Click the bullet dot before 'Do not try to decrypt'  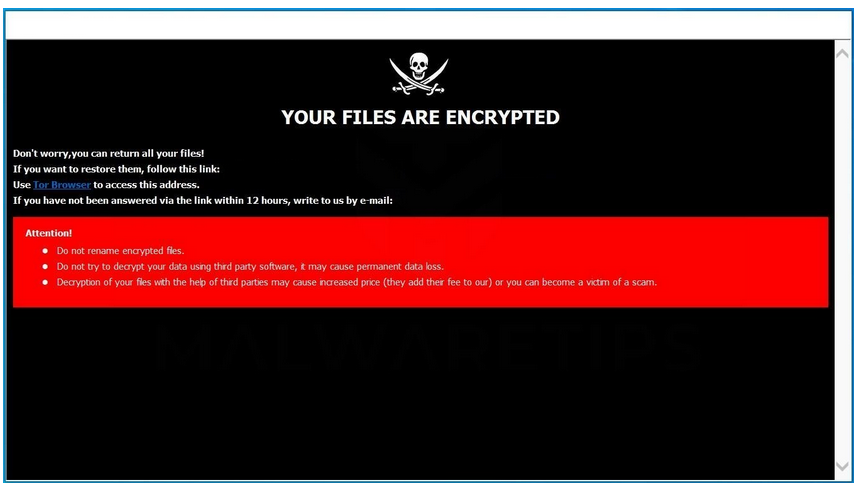coord(45,267)
